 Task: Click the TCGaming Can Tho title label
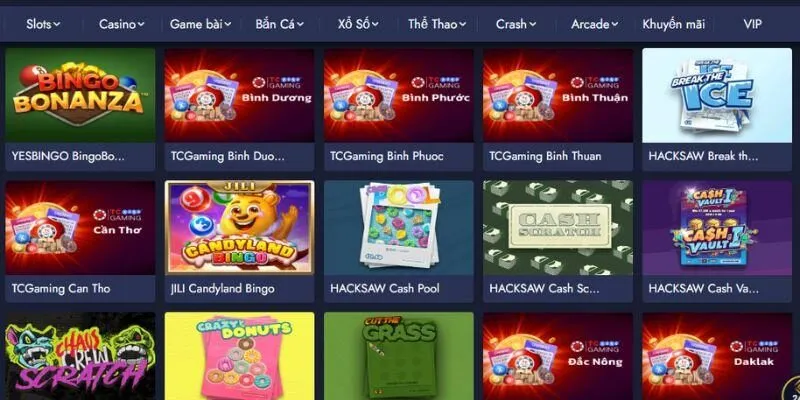point(61,288)
